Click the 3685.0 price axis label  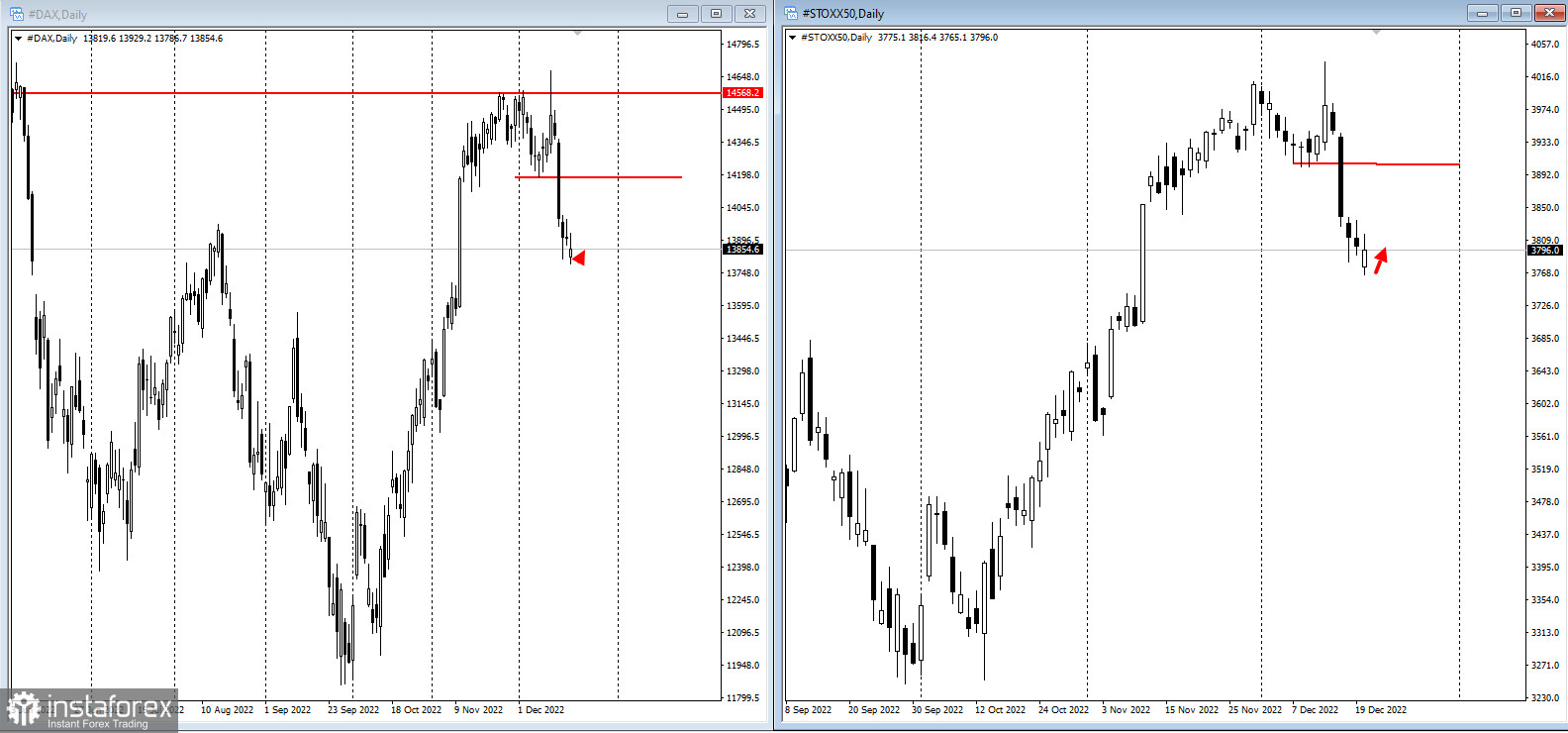coord(1545,339)
